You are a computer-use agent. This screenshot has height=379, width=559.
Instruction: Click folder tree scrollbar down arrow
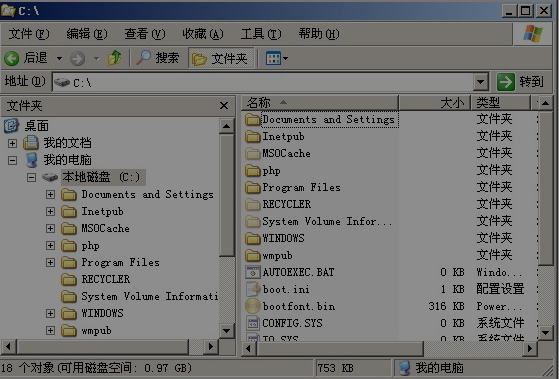tap(227, 331)
